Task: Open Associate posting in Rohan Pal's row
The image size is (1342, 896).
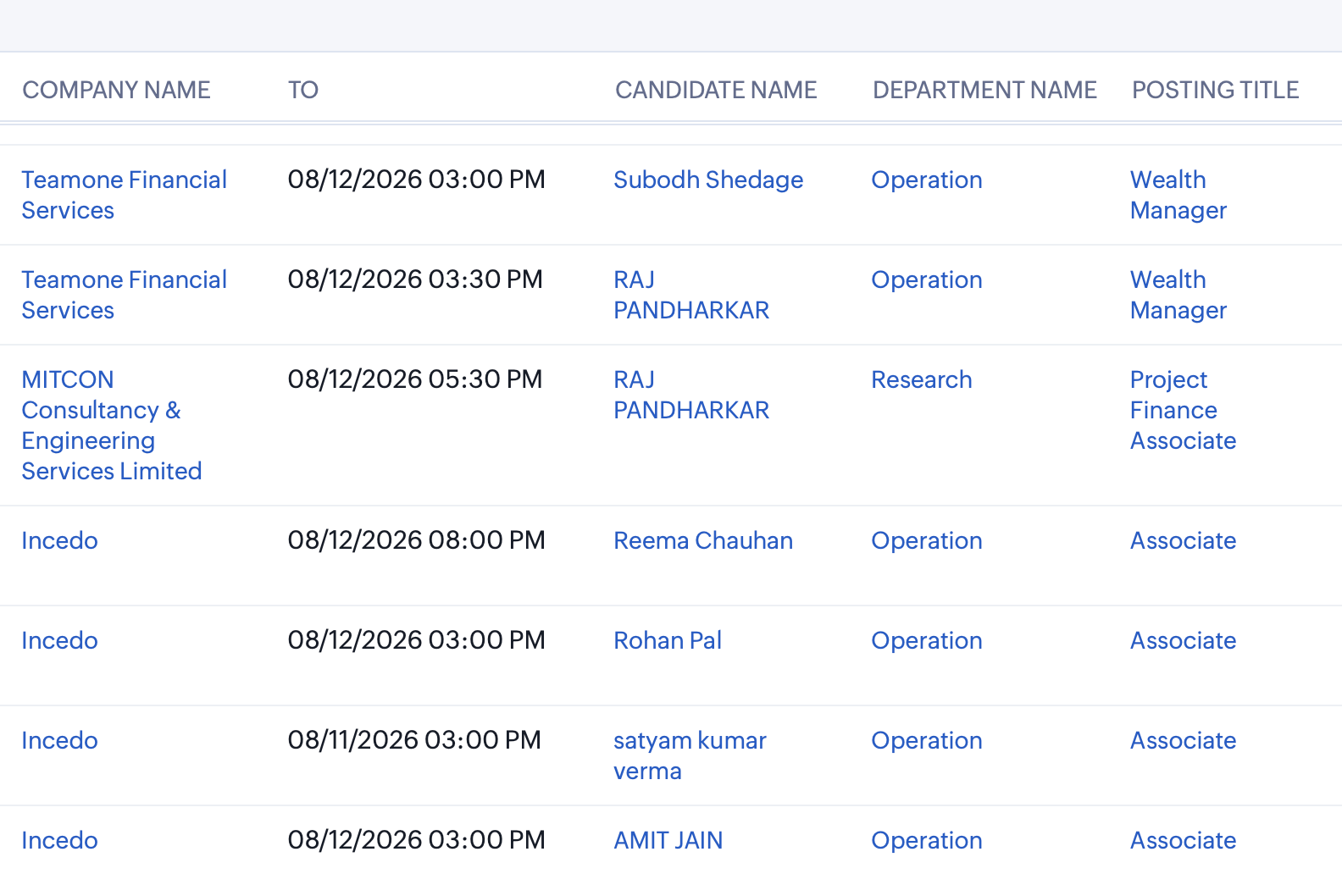Action: pos(1184,640)
